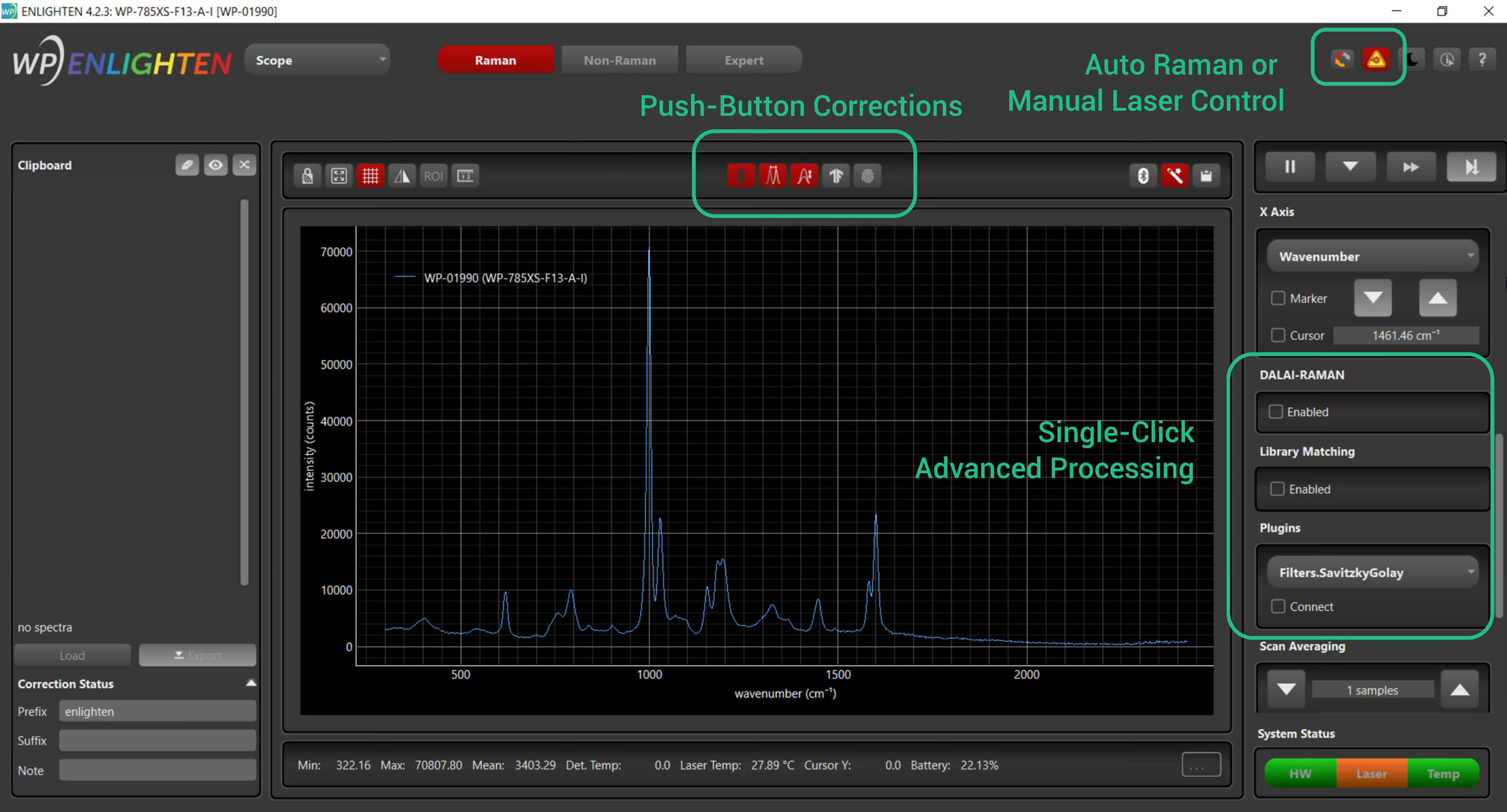The width and height of the screenshot is (1507, 812).
Task: Check Enabled under DALAI-RAMAN
Action: point(1276,412)
